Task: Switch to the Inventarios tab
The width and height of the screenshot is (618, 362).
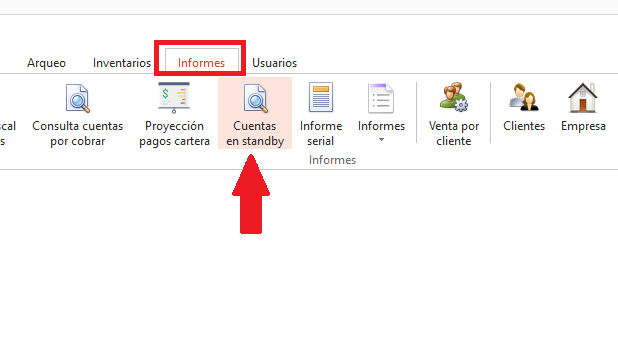Action: click(122, 63)
